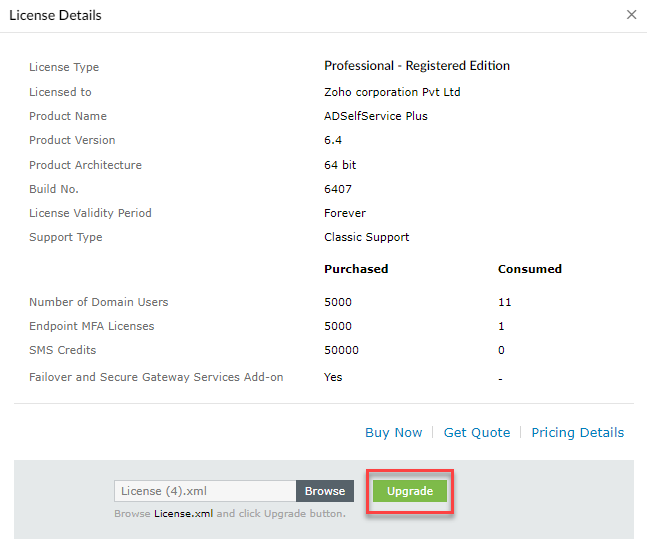Select the Number of Domain Users label
This screenshot has width=647, height=553.
[x=99, y=302]
